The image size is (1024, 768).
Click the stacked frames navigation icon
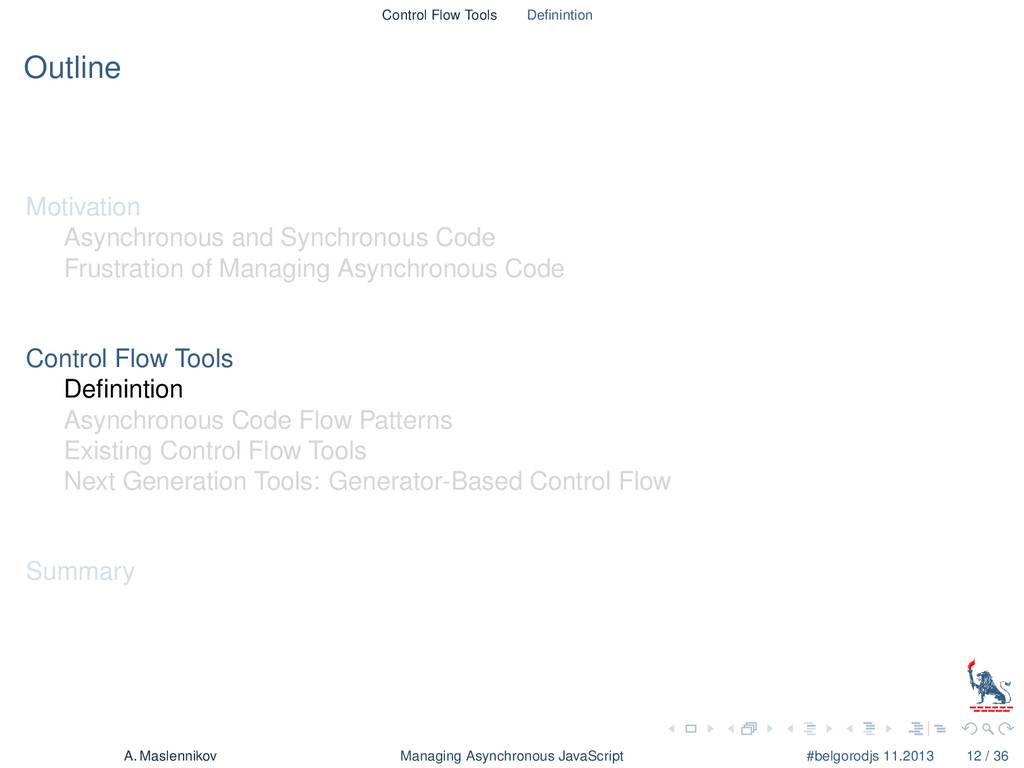pos(749,728)
